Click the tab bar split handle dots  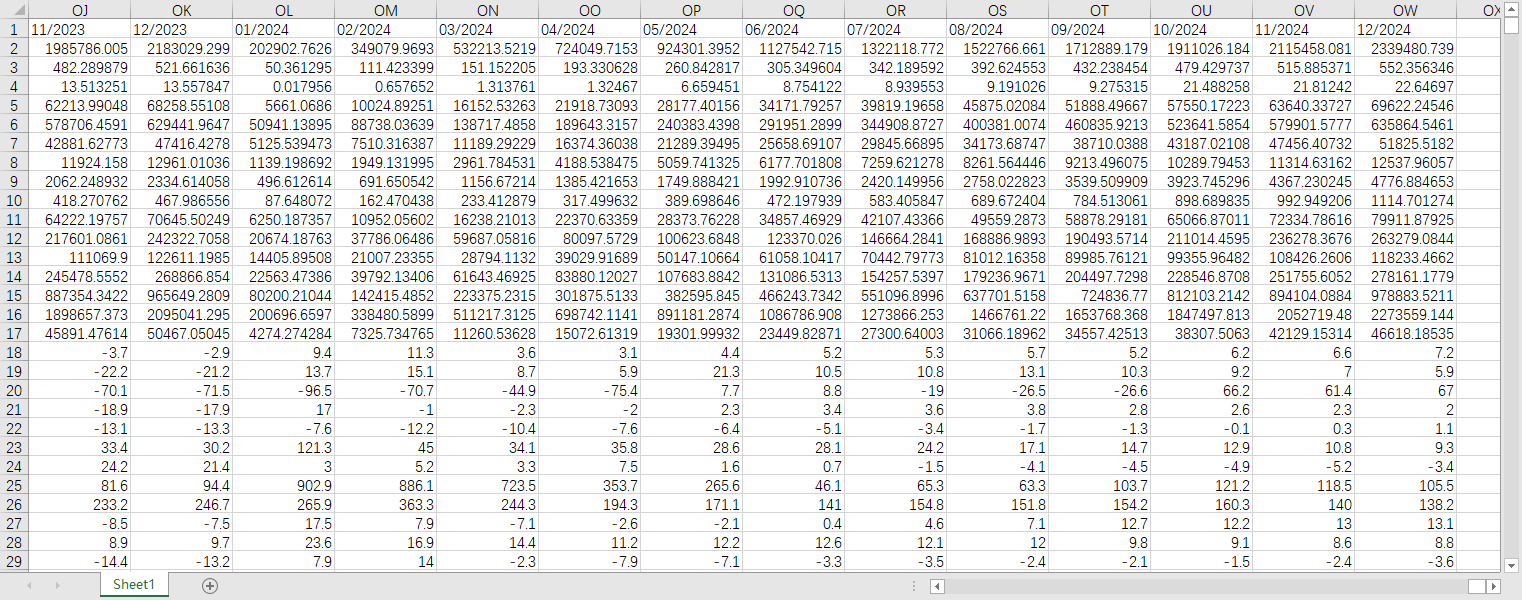(915, 586)
